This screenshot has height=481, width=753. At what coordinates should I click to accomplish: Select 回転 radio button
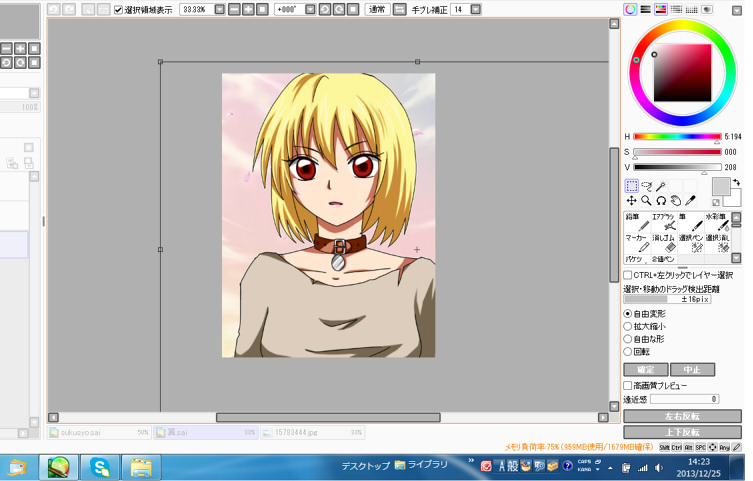[x=628, y=352]
